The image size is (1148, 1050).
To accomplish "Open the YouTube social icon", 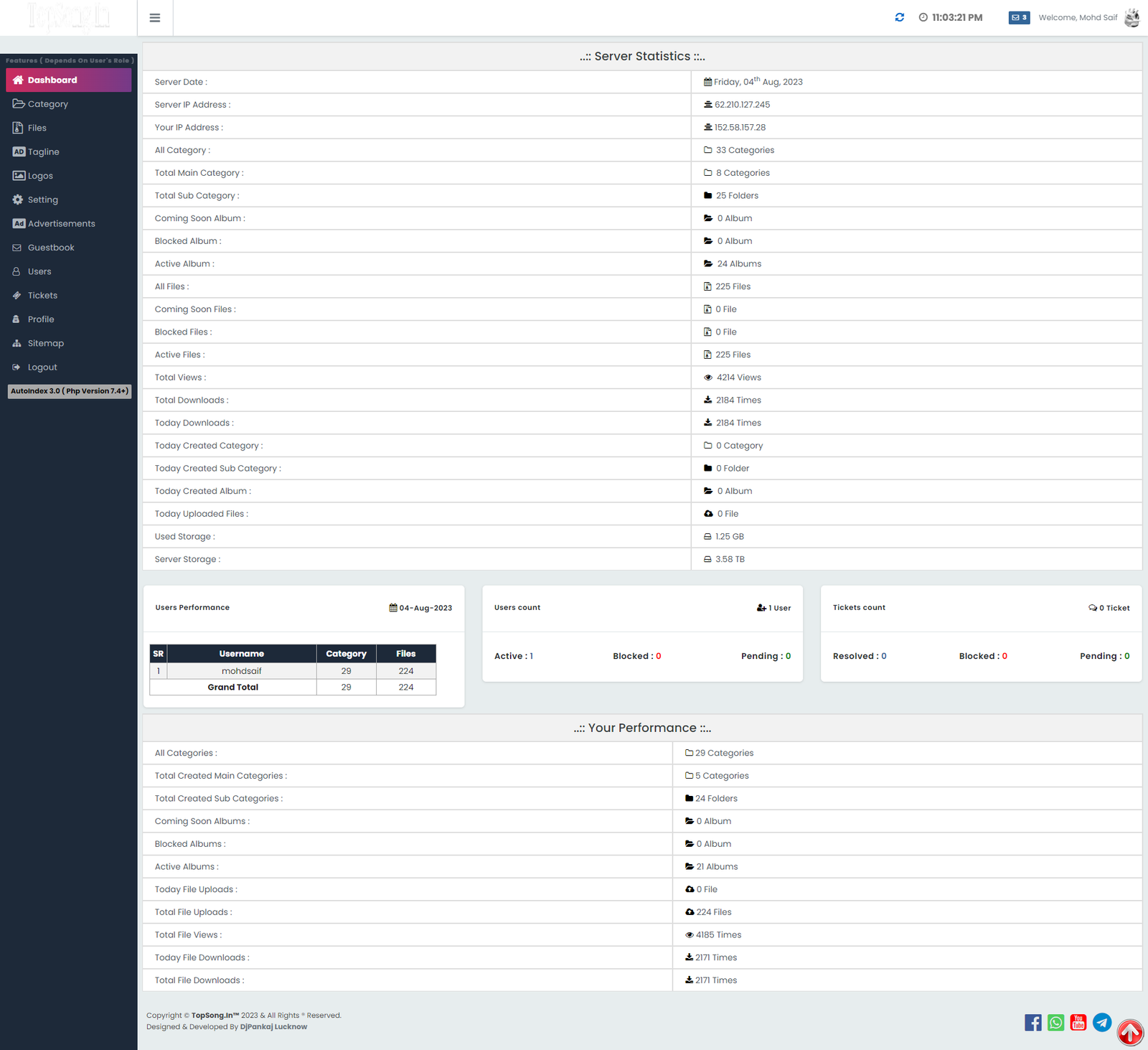I will tap(1078, 1023).
